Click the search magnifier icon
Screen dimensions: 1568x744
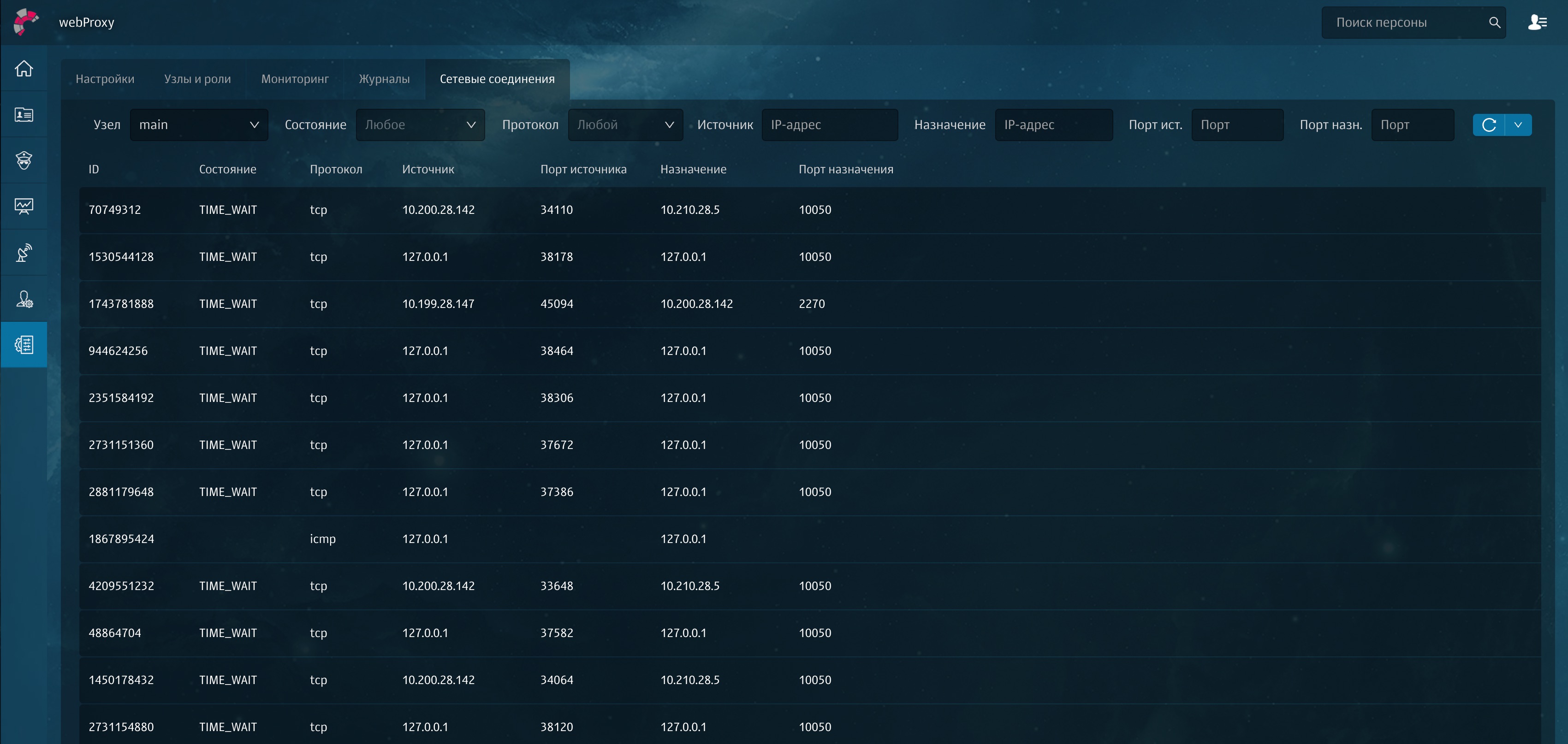(1494, 23)
